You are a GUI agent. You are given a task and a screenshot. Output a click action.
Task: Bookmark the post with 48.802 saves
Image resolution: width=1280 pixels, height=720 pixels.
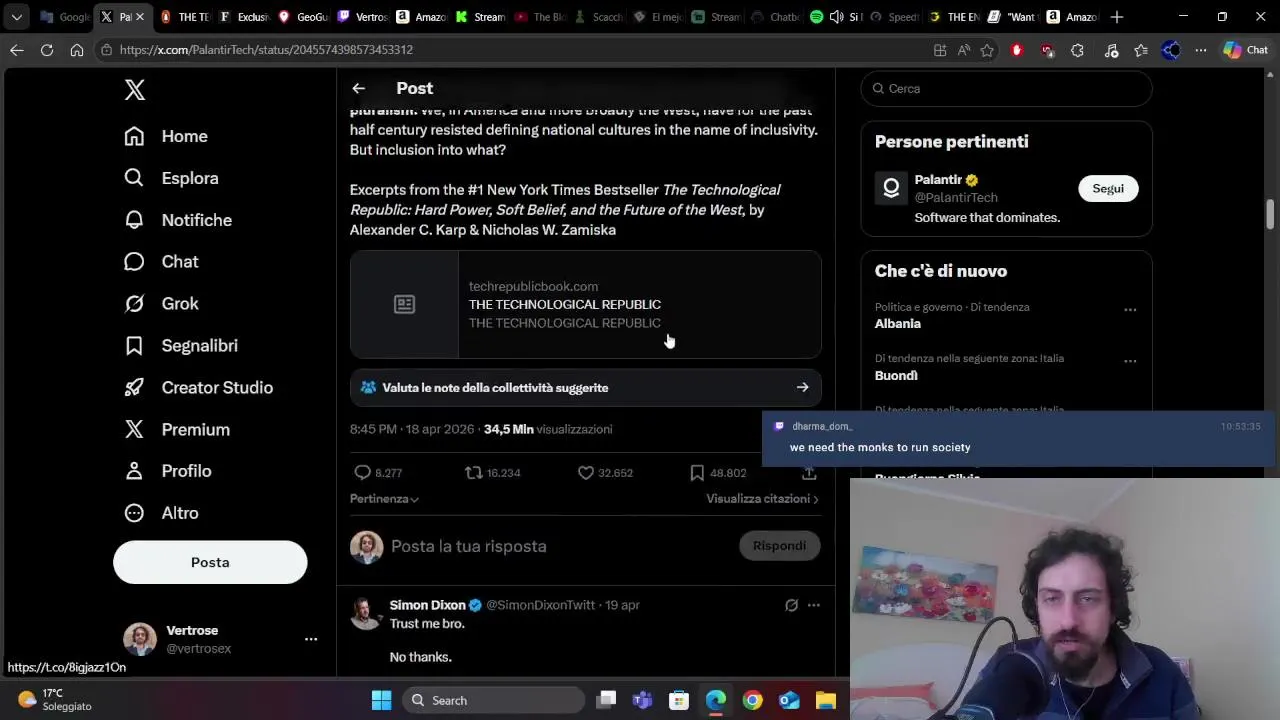point(717,473)
